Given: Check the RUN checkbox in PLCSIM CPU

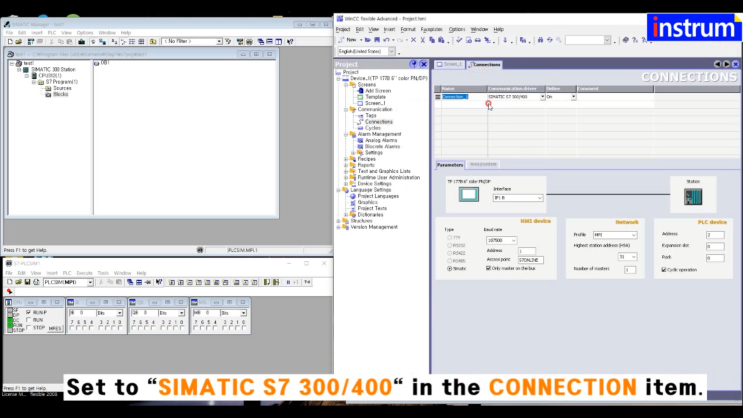Looking at the screenshot, I should (x=28, y=320).
